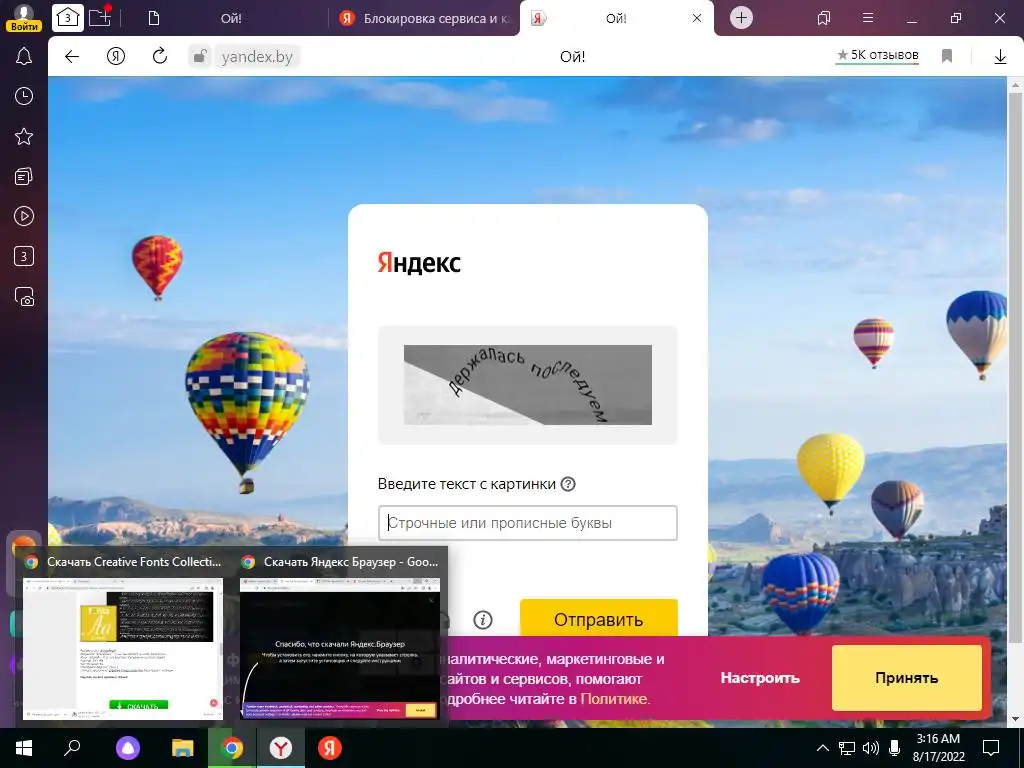Click the captcha image
The image size is (1024, 768).
tap(528, 385)
